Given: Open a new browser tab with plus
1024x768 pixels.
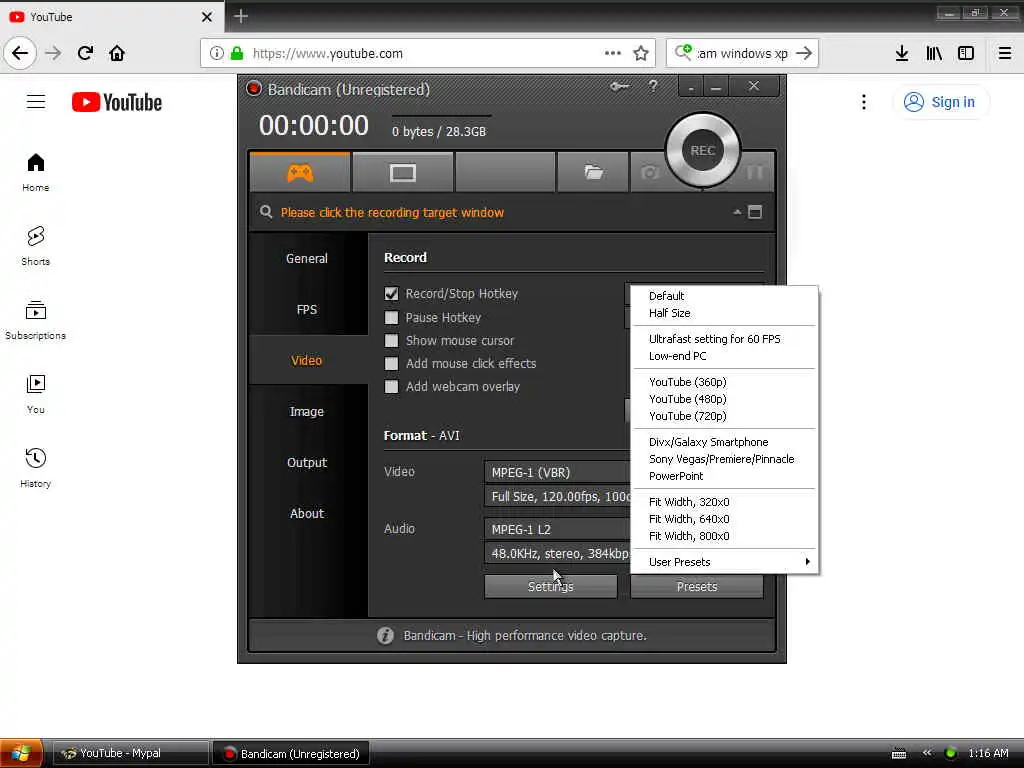Looking at the screenshot, I should (241, 16).
